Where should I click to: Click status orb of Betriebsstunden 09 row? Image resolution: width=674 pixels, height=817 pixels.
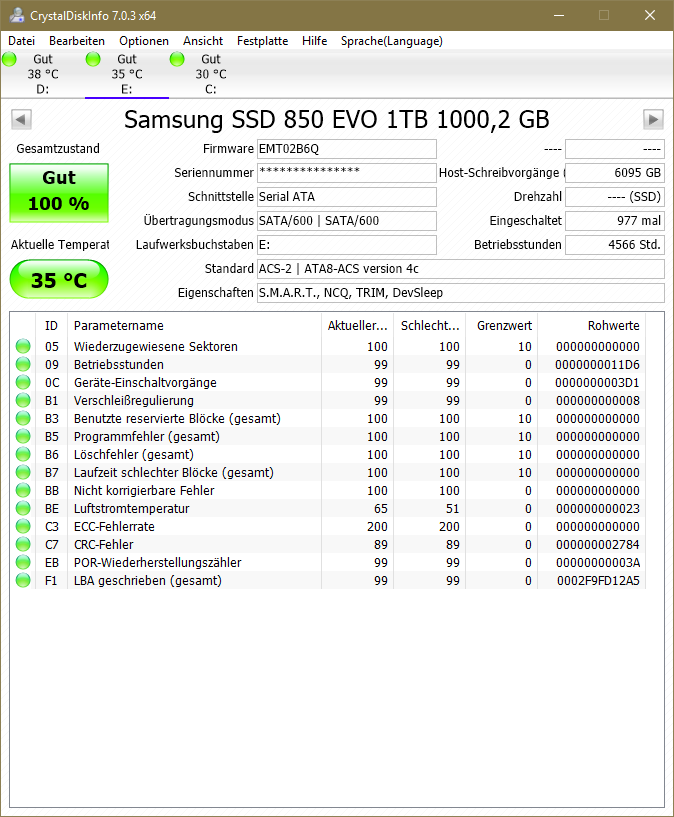pos(23,364)
